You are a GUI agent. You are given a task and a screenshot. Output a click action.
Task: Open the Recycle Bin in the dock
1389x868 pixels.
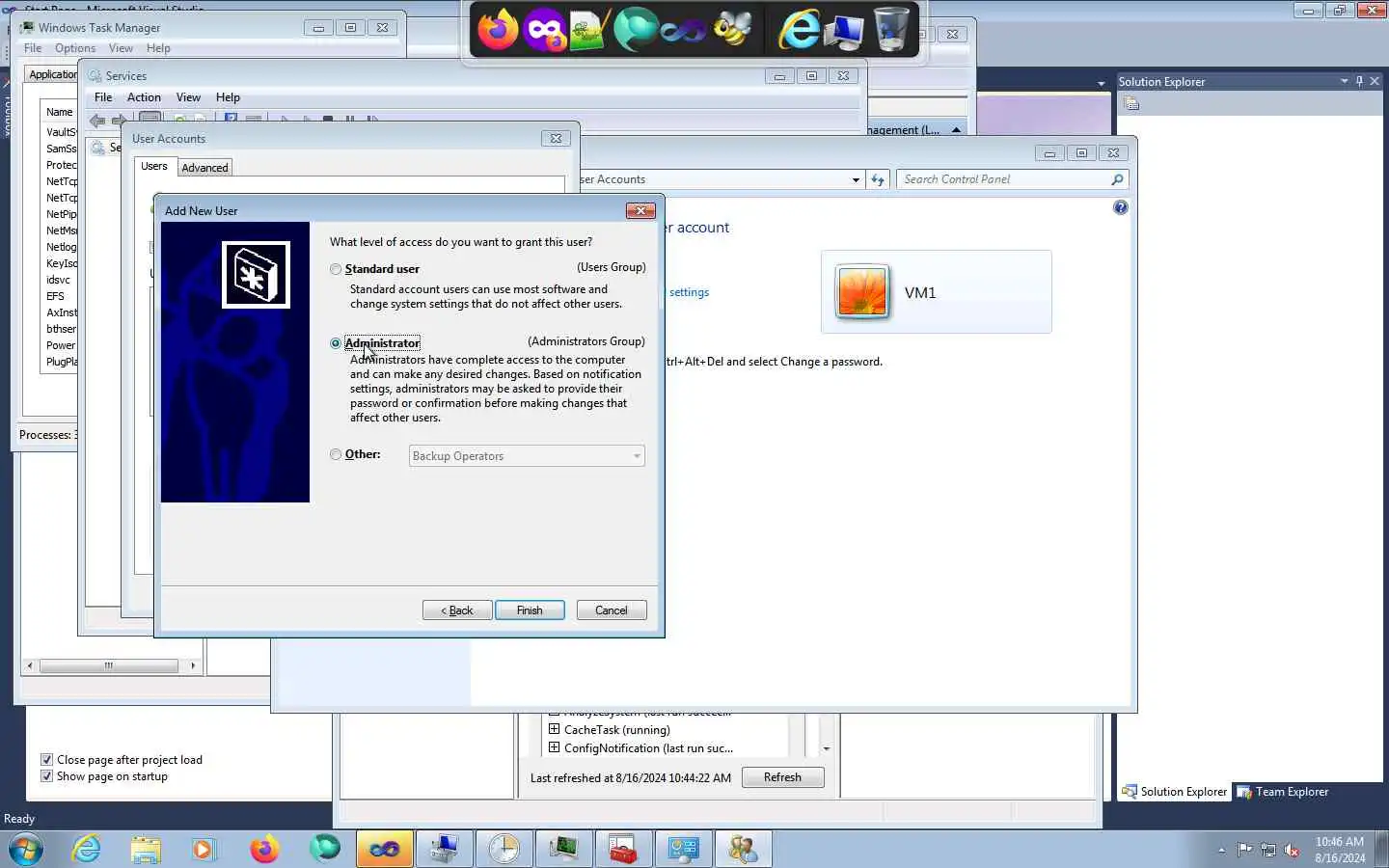[x=891, y=29]
